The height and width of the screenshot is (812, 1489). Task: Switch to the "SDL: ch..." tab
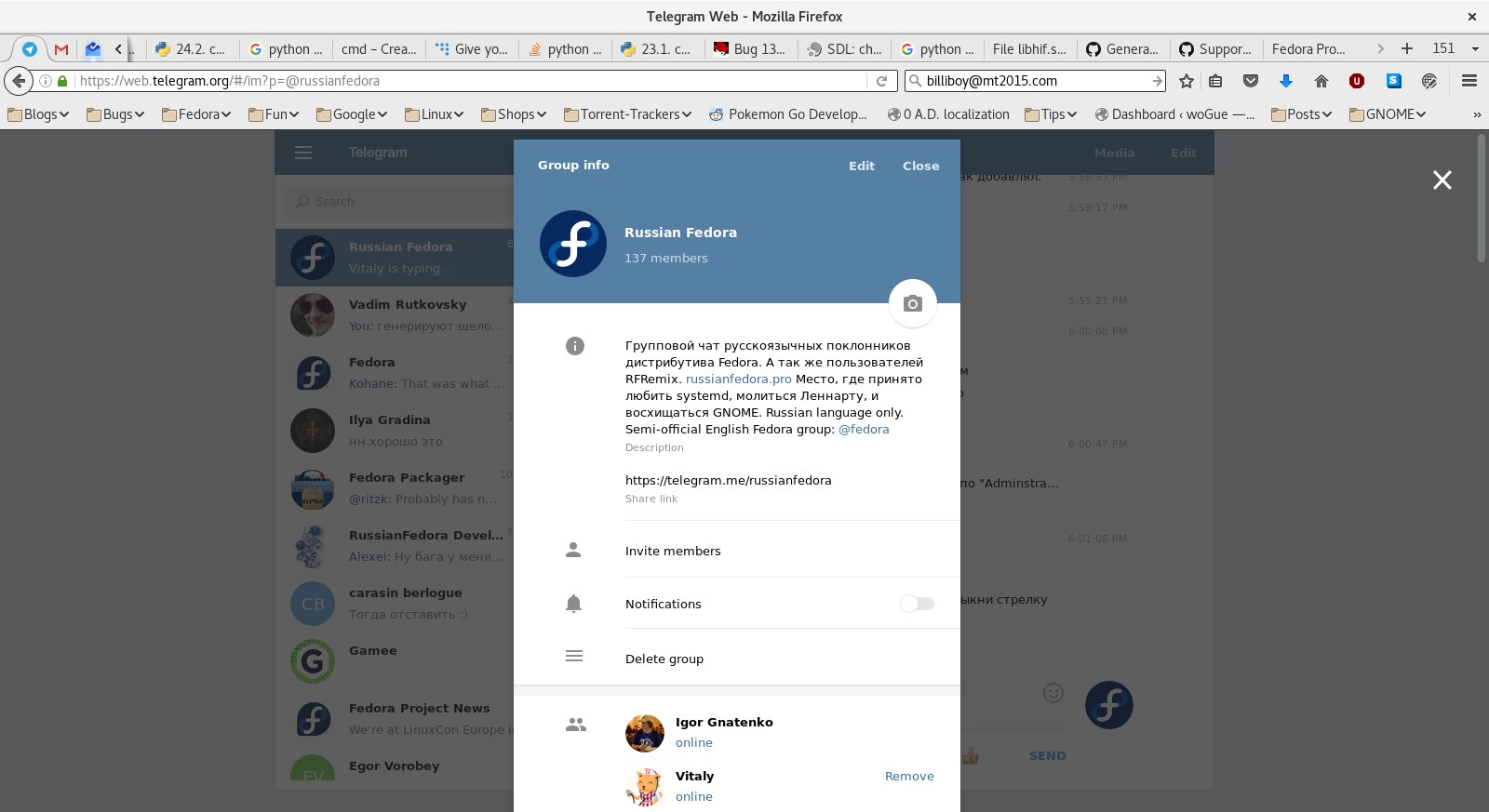click(844, 49)
